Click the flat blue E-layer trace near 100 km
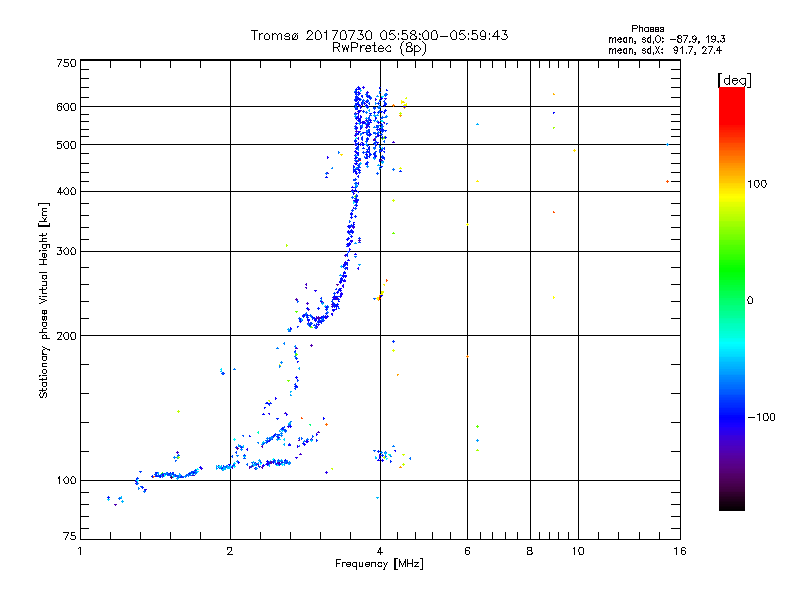 pos(176,475)
